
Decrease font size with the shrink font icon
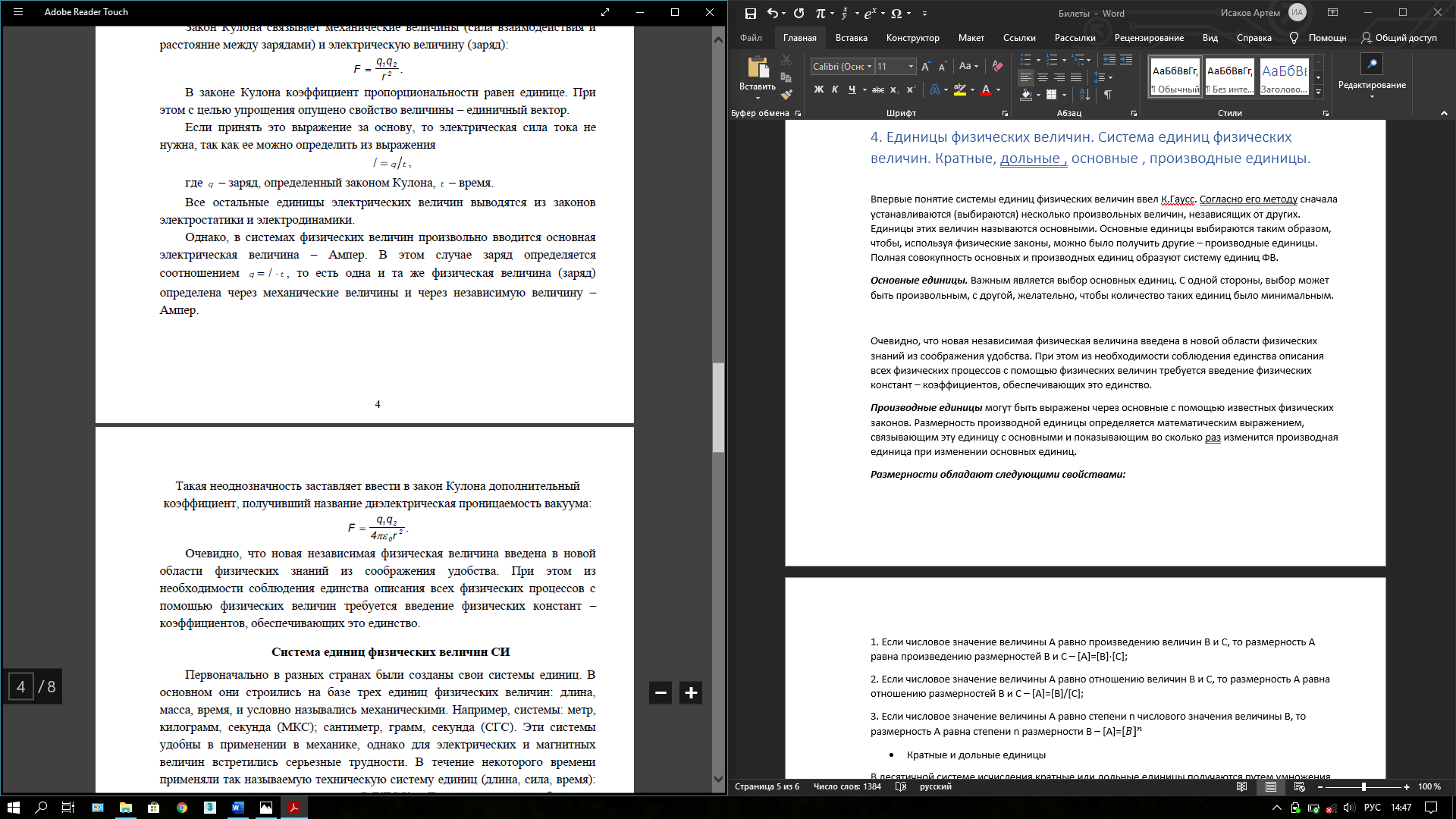(943, 67)
